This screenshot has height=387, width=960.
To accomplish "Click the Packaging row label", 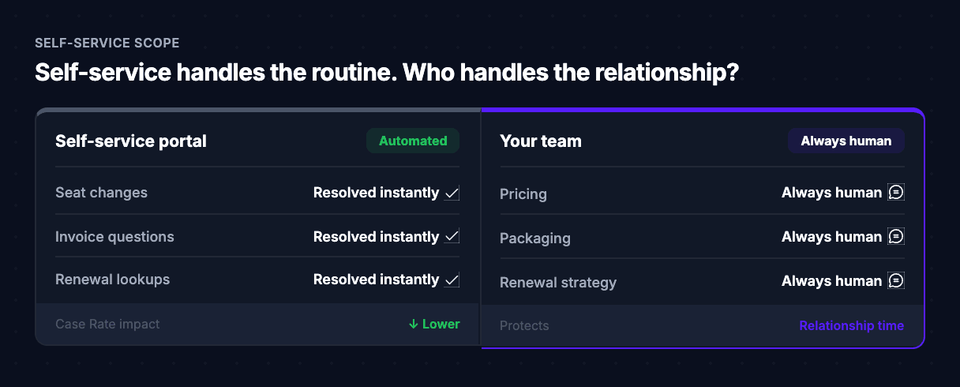I will pyautogui.click(x=534, y=239).
